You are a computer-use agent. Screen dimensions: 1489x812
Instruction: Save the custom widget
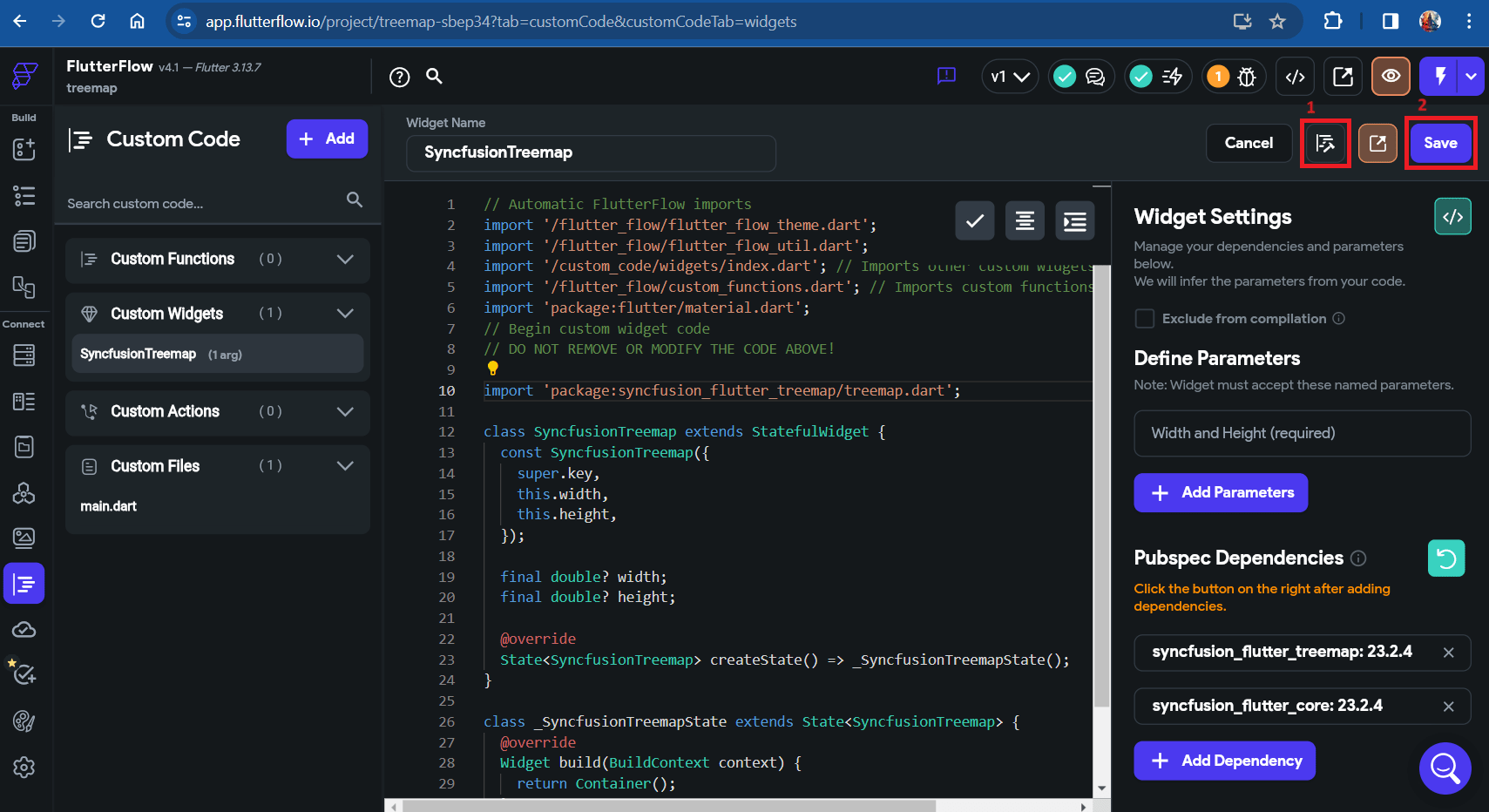(x=1440, y=143)
